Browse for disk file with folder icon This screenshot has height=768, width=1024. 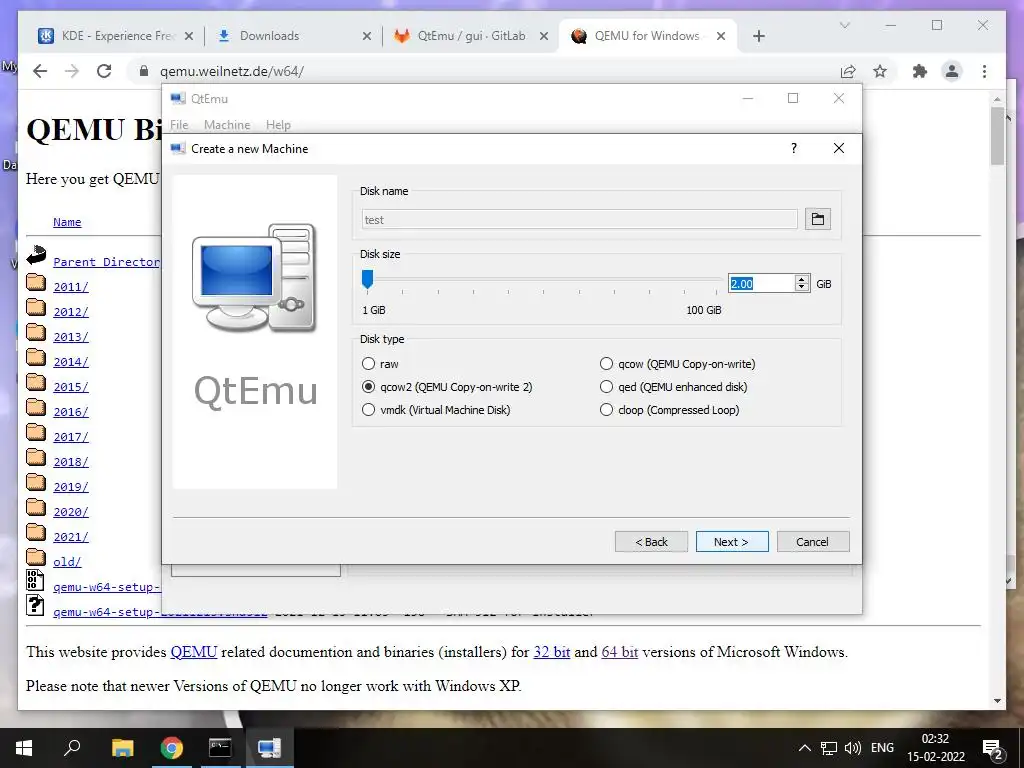(817, 219)
